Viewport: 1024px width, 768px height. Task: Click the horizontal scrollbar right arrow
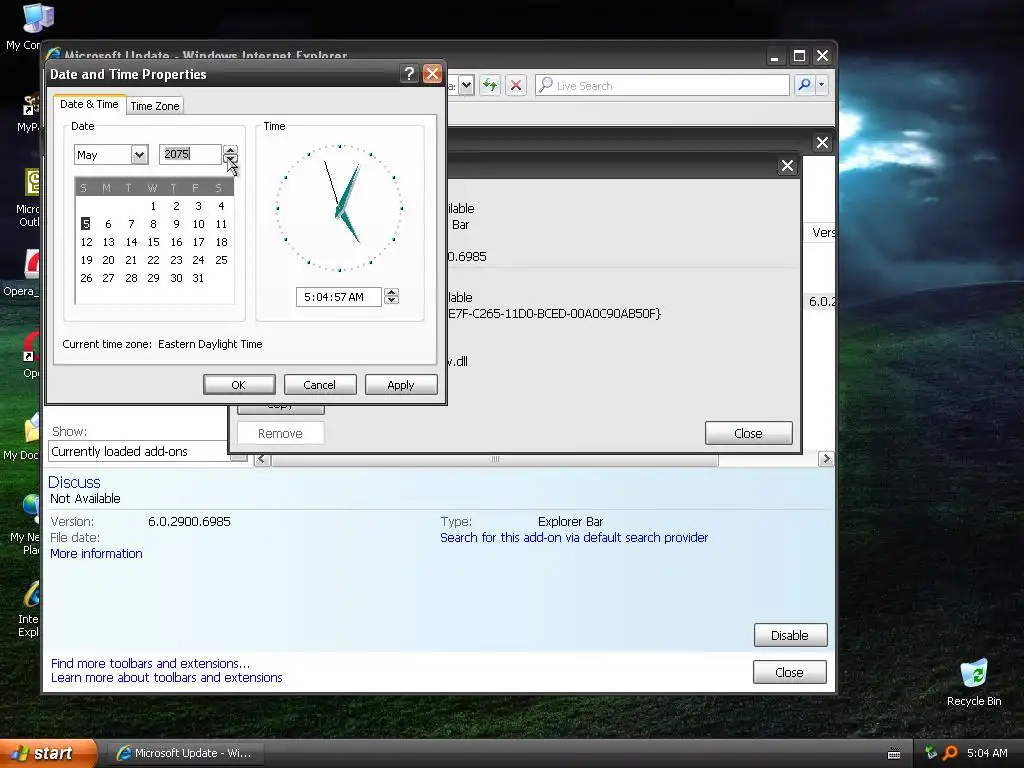pyautogui.click(x=826, y=459)
